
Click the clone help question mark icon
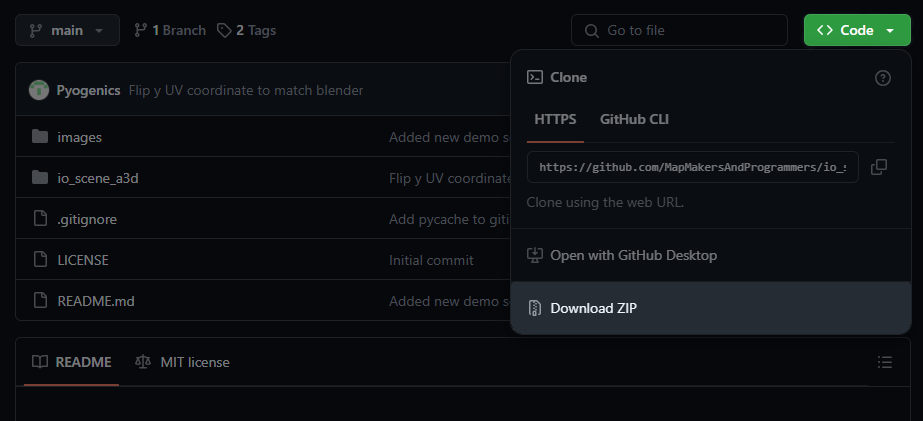click(882, 78)
